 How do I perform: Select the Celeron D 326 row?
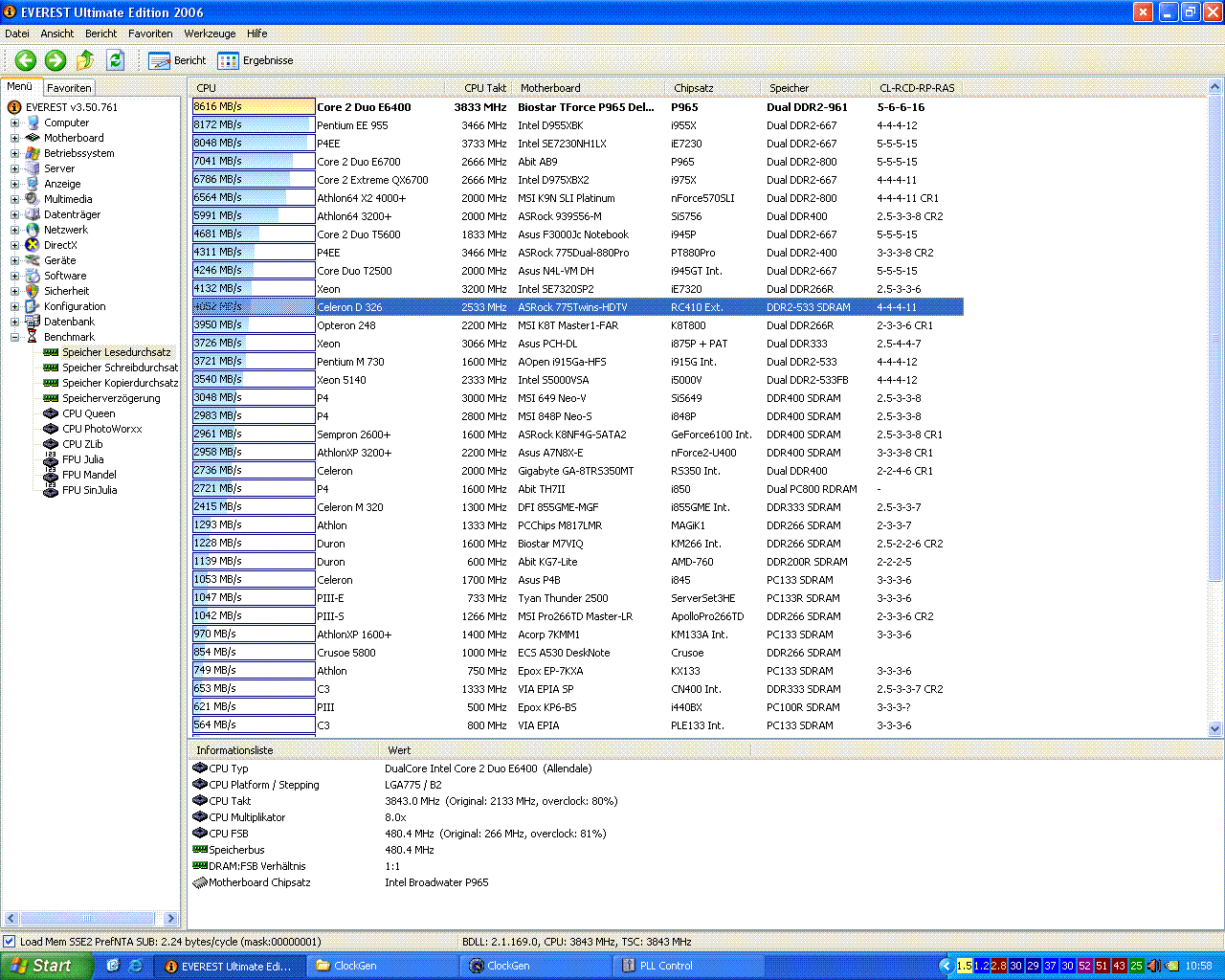point(577,307)
